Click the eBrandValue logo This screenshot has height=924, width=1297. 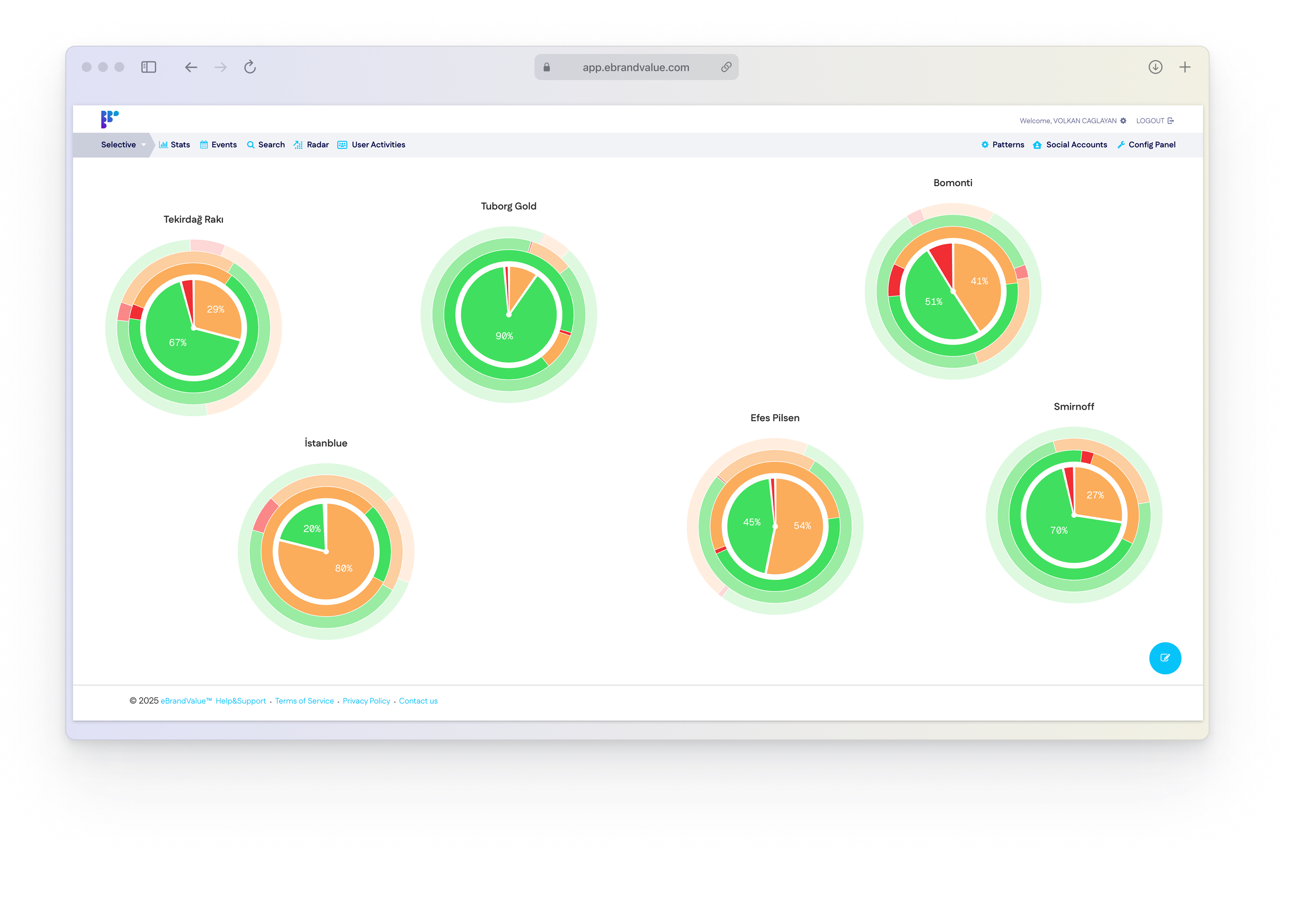point(110,118)
